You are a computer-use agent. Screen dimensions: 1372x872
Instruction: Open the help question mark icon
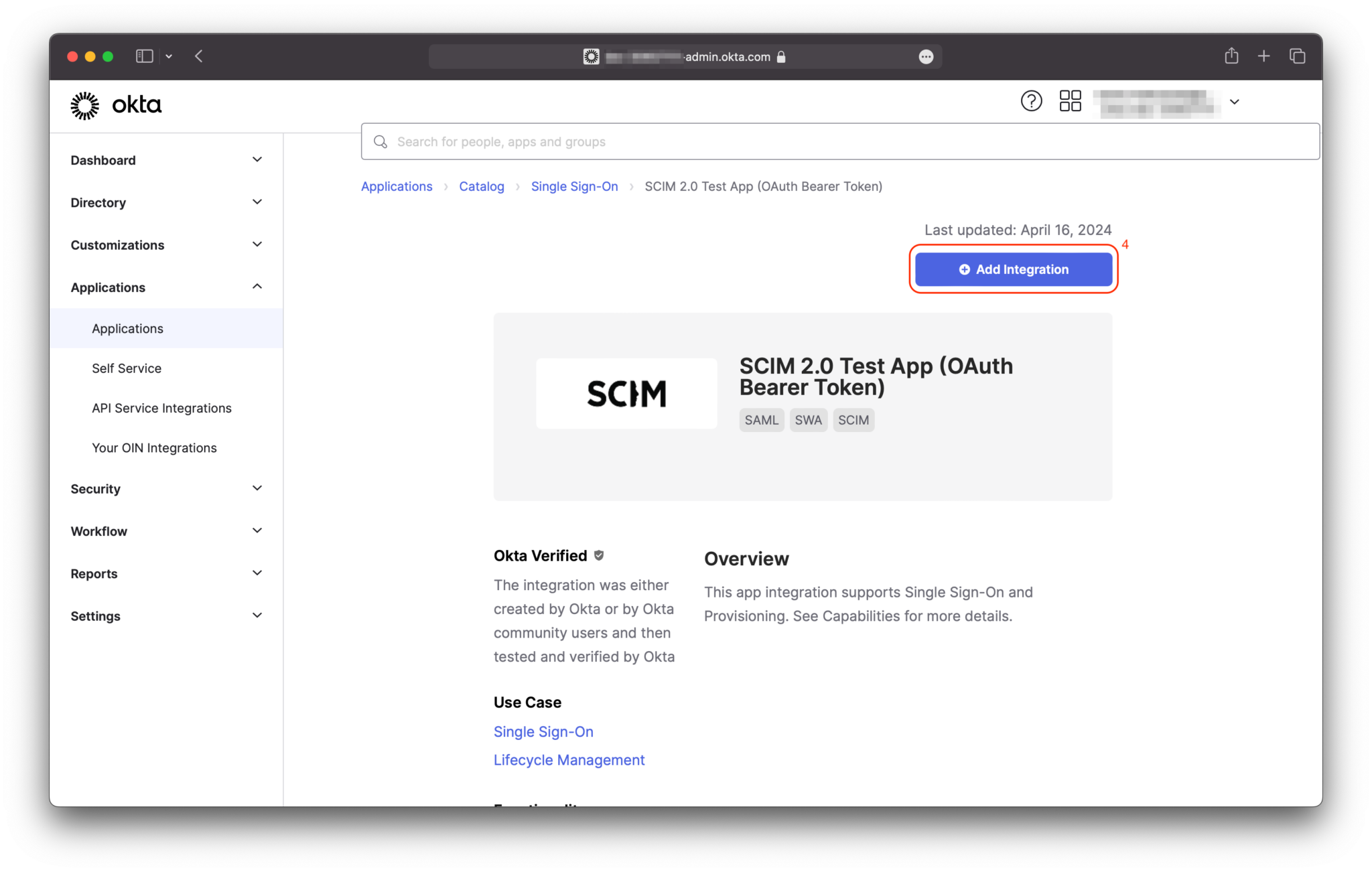(x=1031, y=100)
